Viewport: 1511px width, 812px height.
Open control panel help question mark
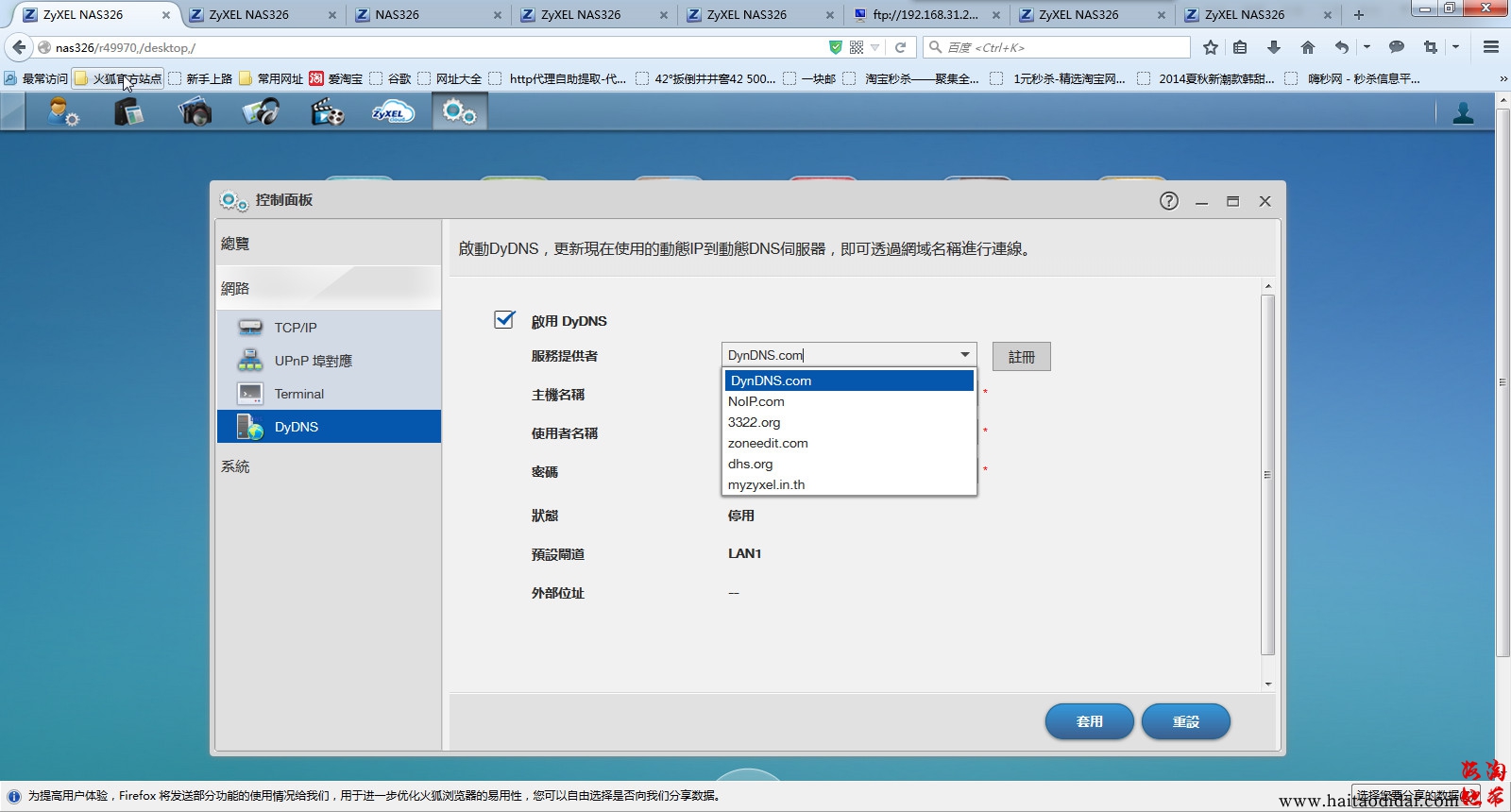[1168, 201]
